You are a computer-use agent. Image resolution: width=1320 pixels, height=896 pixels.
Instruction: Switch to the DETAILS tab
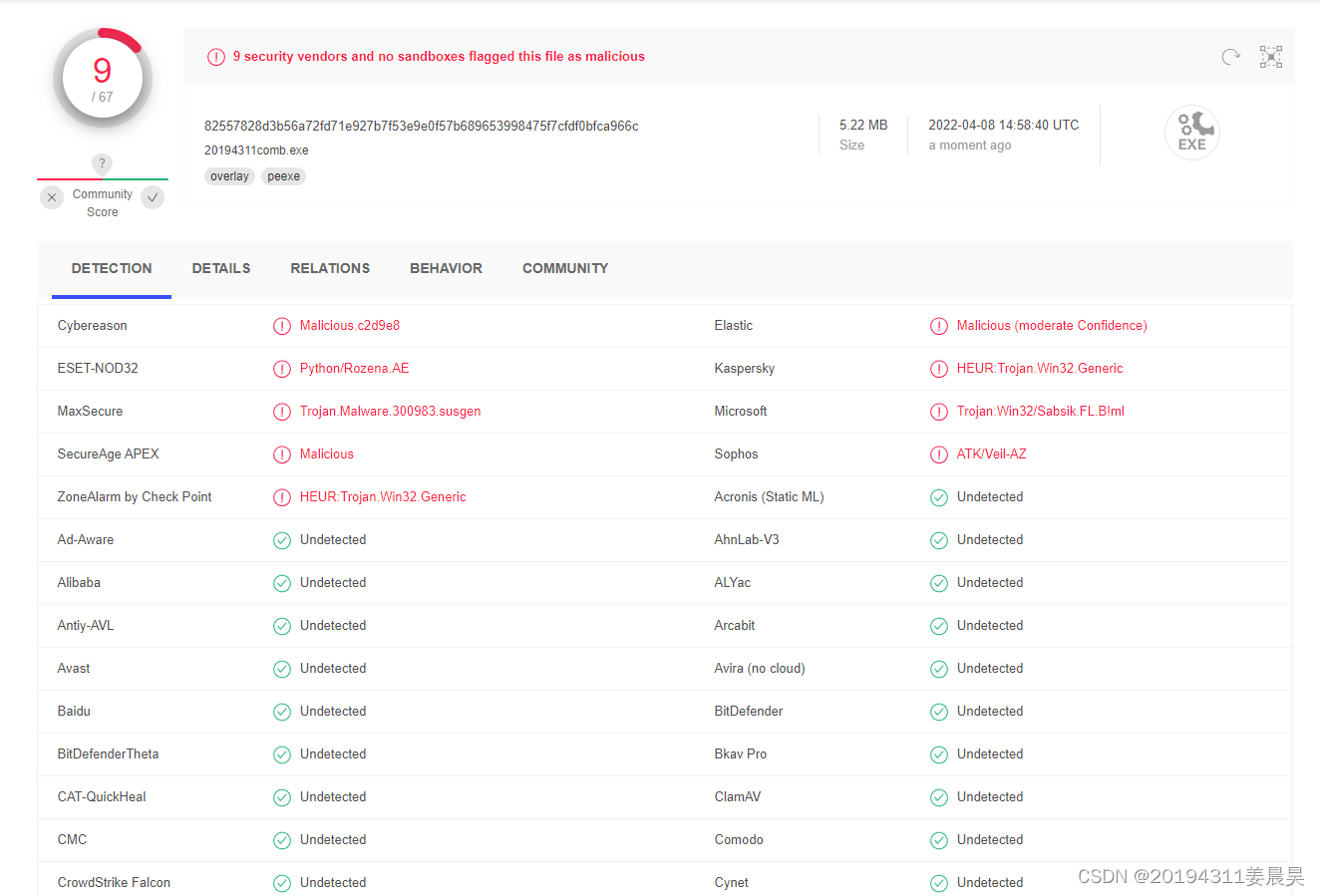[x=221, y=269]
